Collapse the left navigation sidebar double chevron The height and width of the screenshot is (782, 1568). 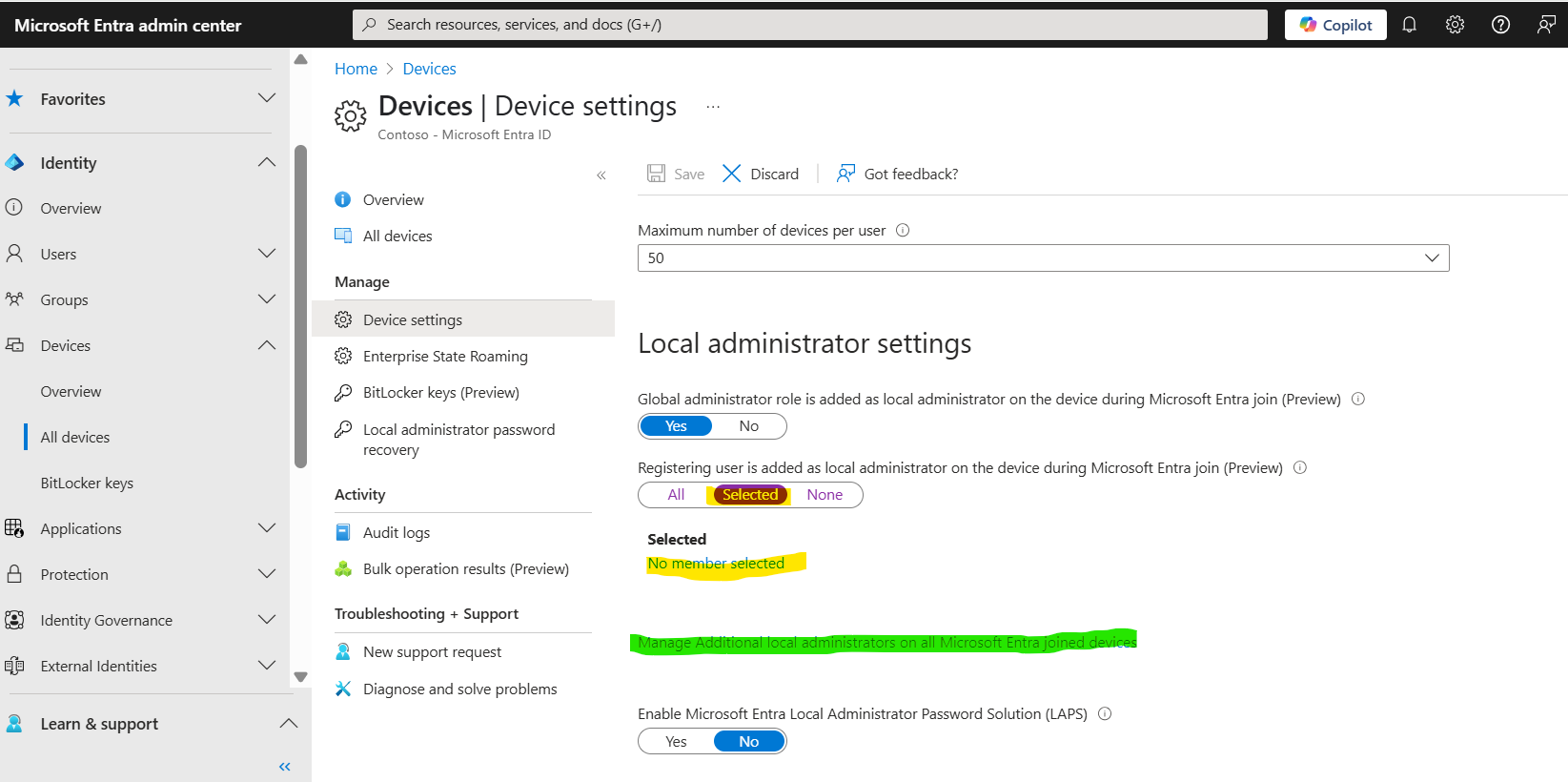[x=284, y=767]
